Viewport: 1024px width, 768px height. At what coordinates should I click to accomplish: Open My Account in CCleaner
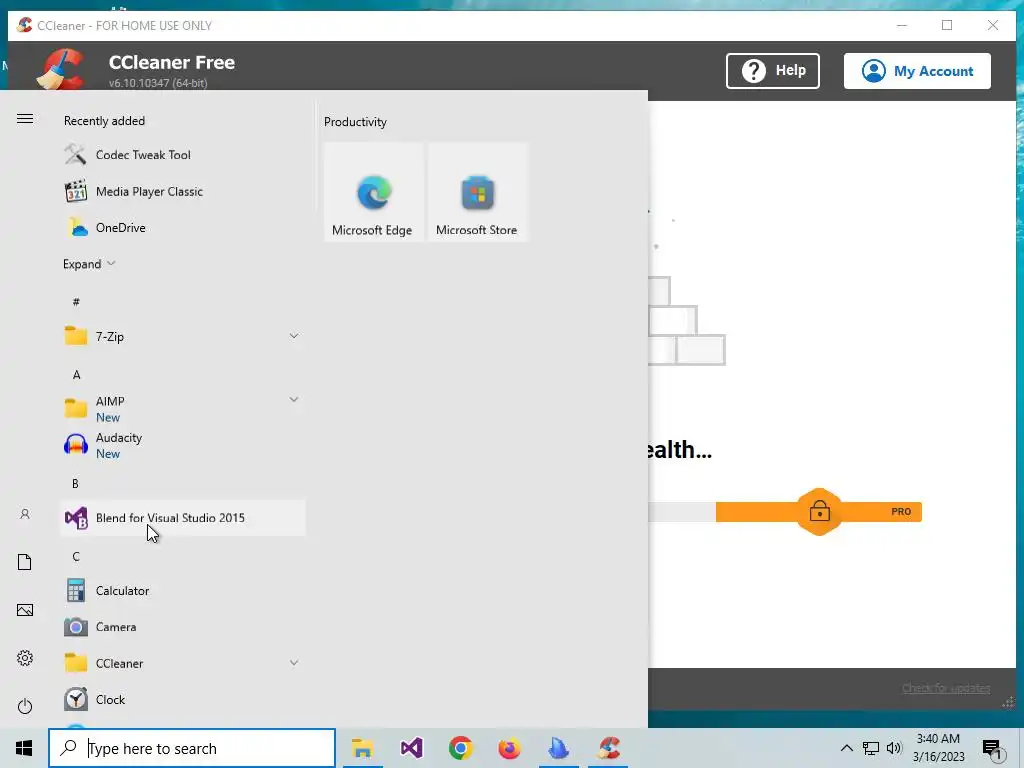point(917,71)
